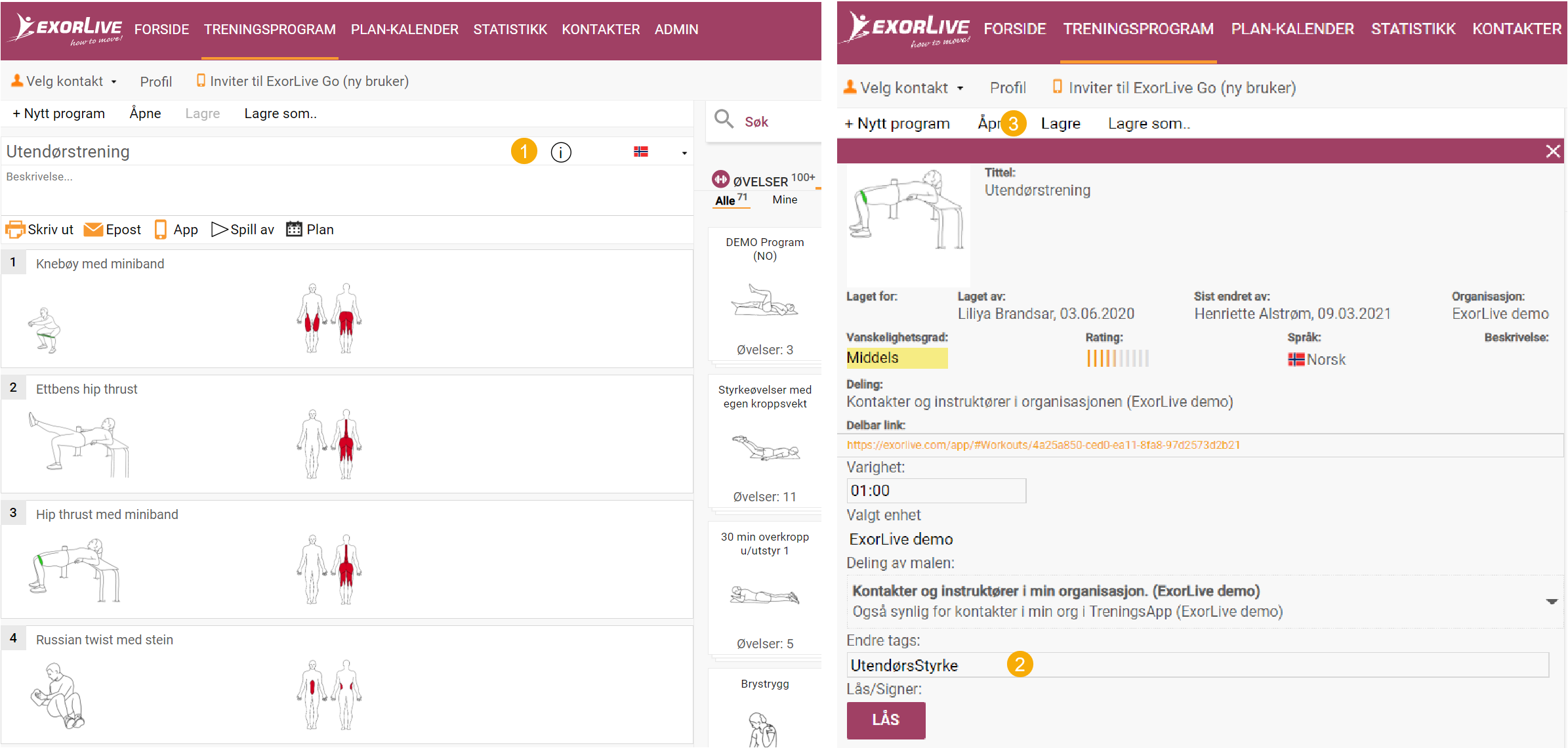Click muscle diagram for Russian twist med stein
The image size is (1568, 748).
click(x=329, y=695)
